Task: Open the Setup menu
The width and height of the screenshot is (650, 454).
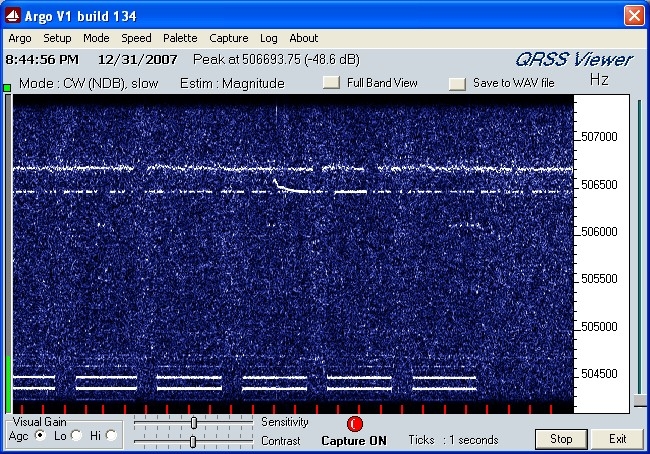Action: pos(57,38)
